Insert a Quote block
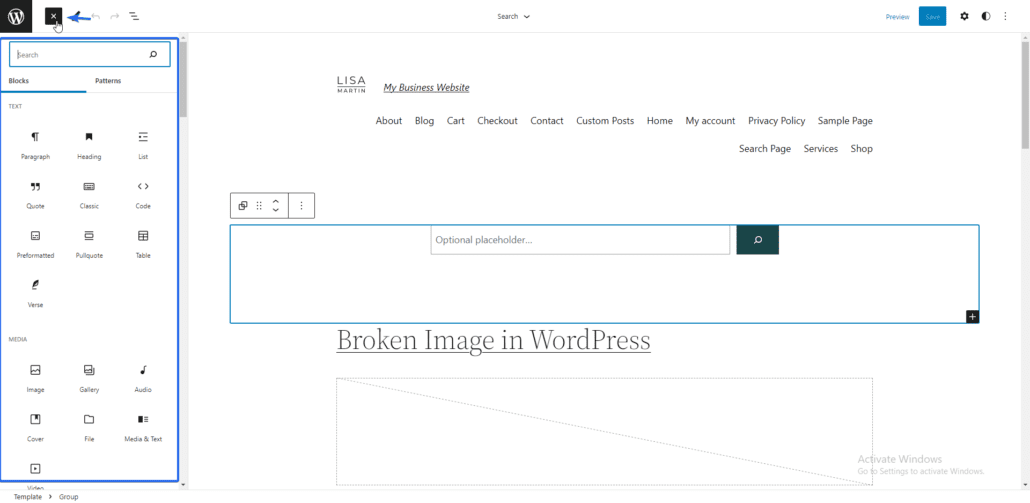This screenshot has width=1030, height=503. tap(35, 194)
